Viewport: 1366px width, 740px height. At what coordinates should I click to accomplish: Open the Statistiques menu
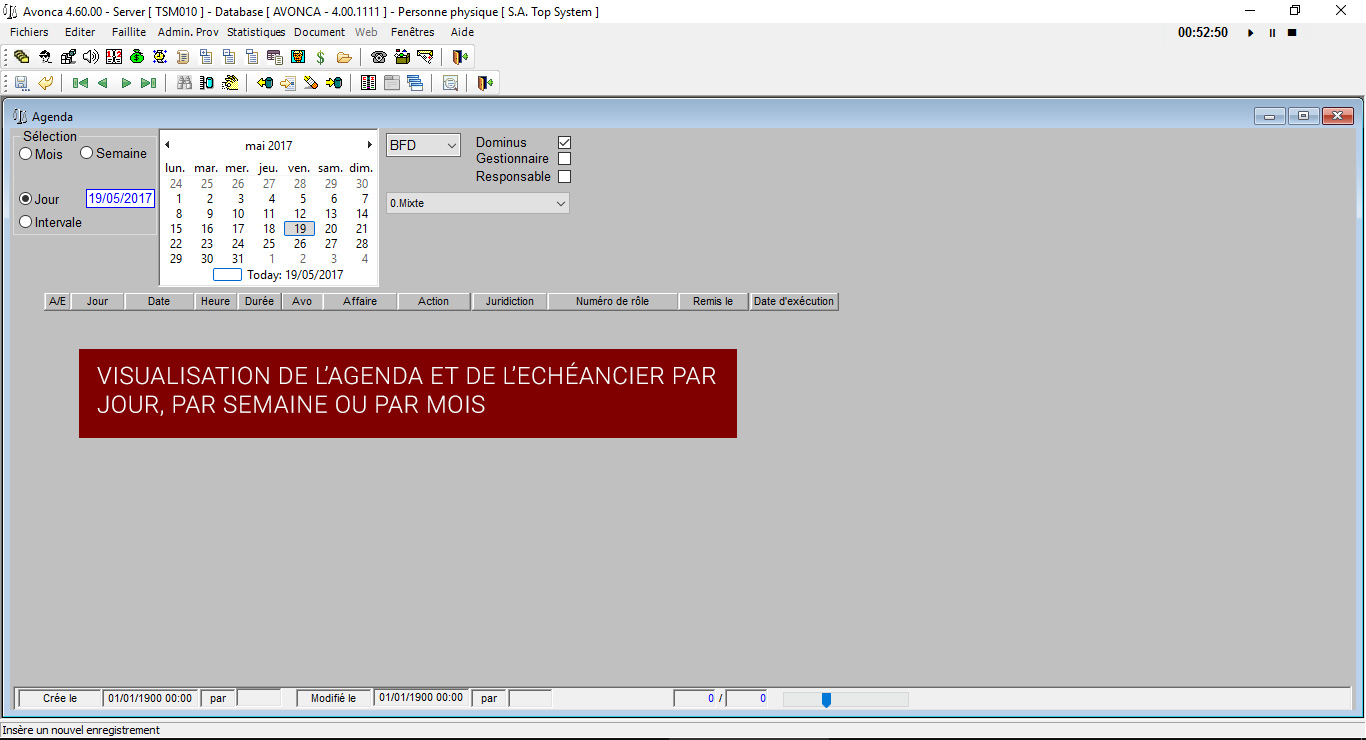256,32
